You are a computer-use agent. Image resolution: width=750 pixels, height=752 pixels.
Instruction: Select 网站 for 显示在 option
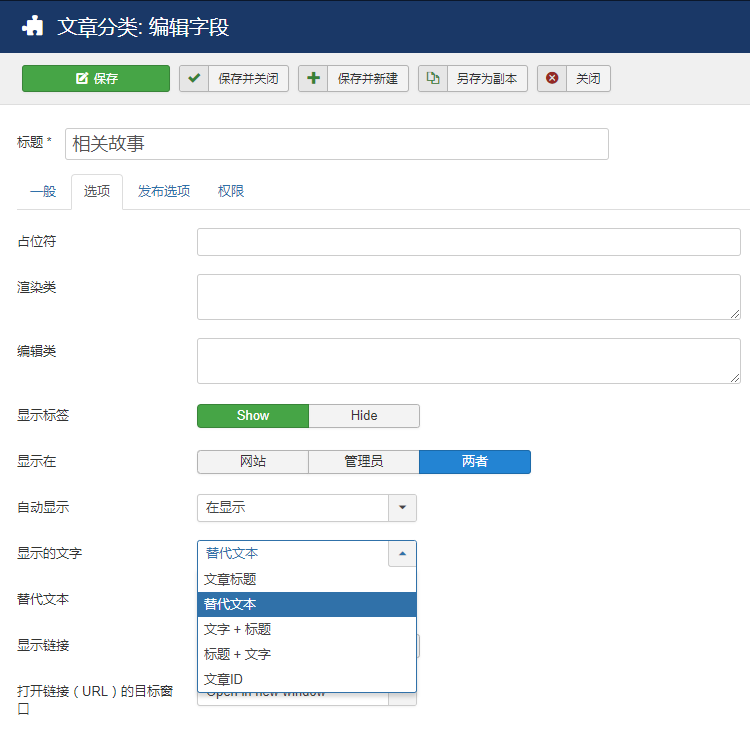coord(253,462)
